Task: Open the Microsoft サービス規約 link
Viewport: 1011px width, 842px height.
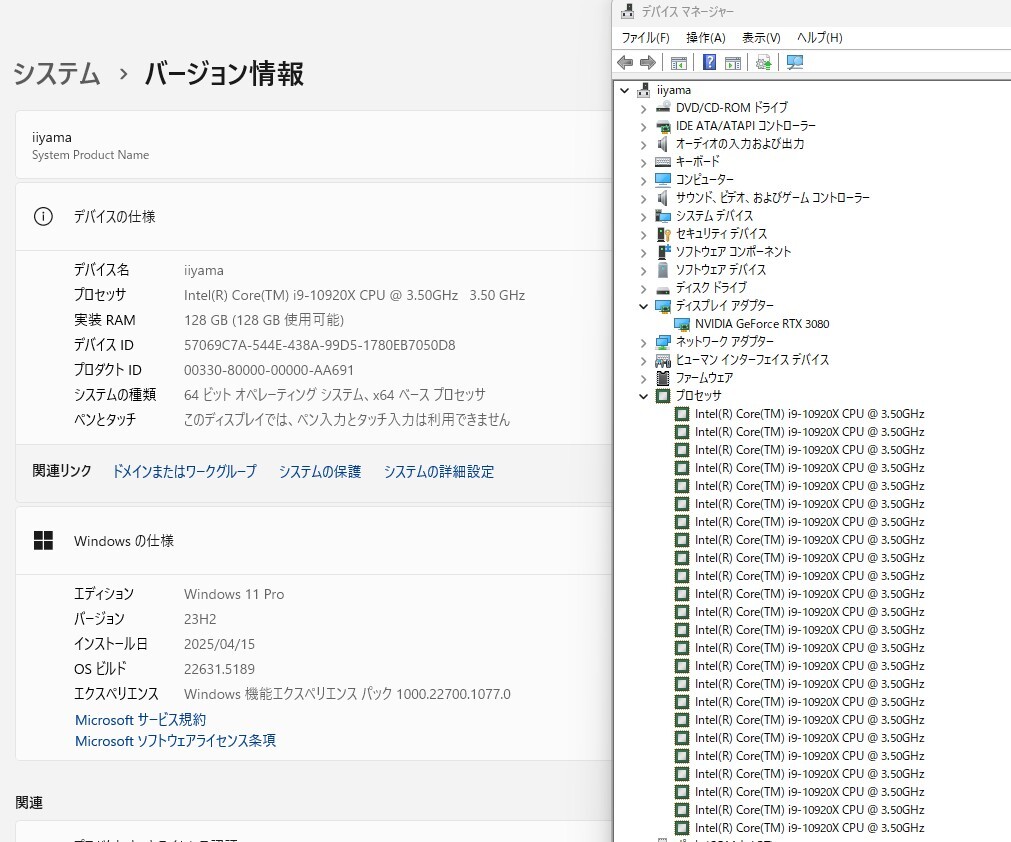Action: tap(141, 720)
